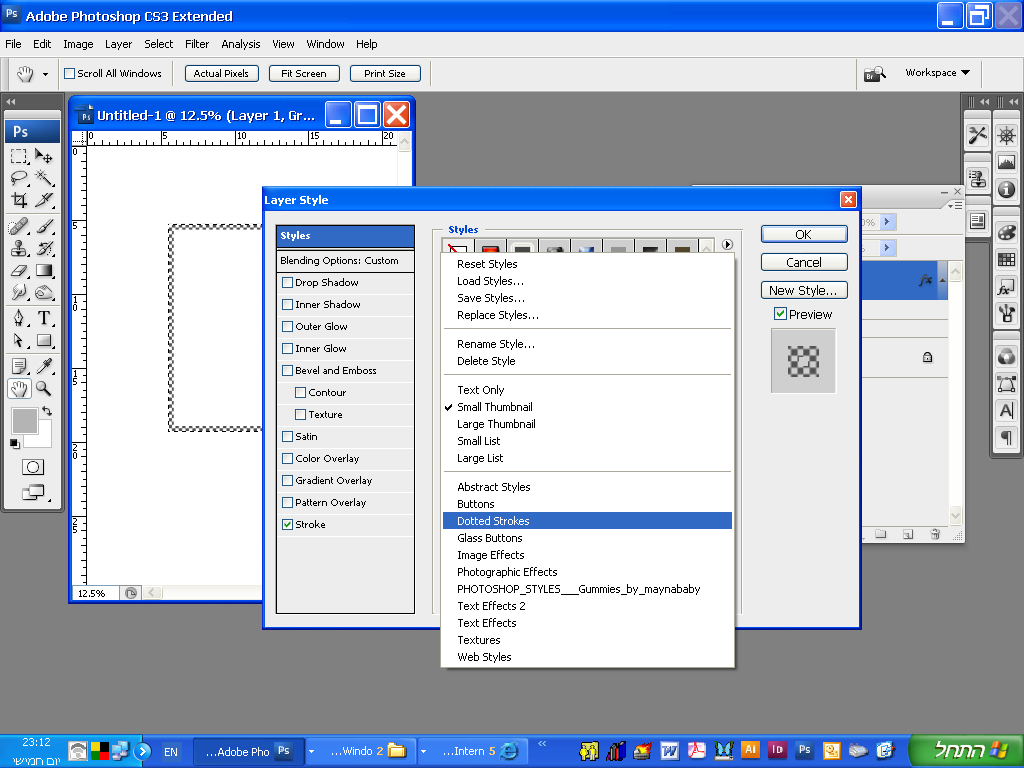Open the Analysis menu

[240, 44]
